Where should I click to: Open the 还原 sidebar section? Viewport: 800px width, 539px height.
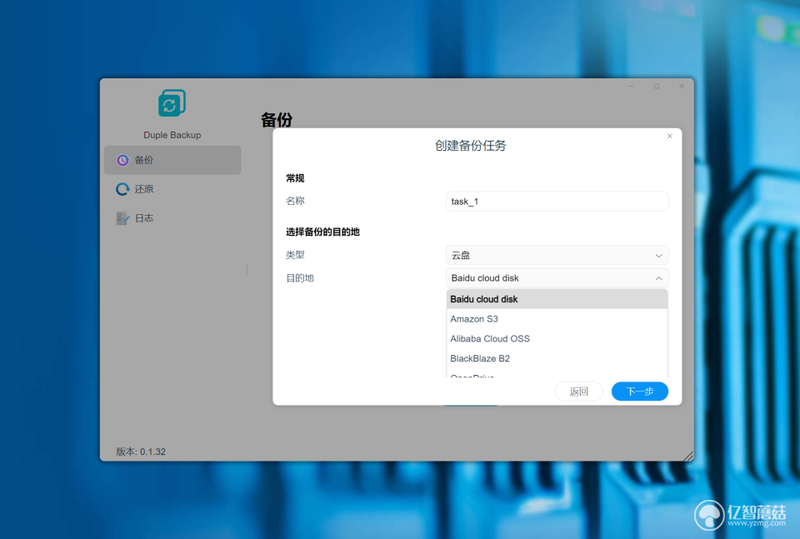tap(172, 189)
